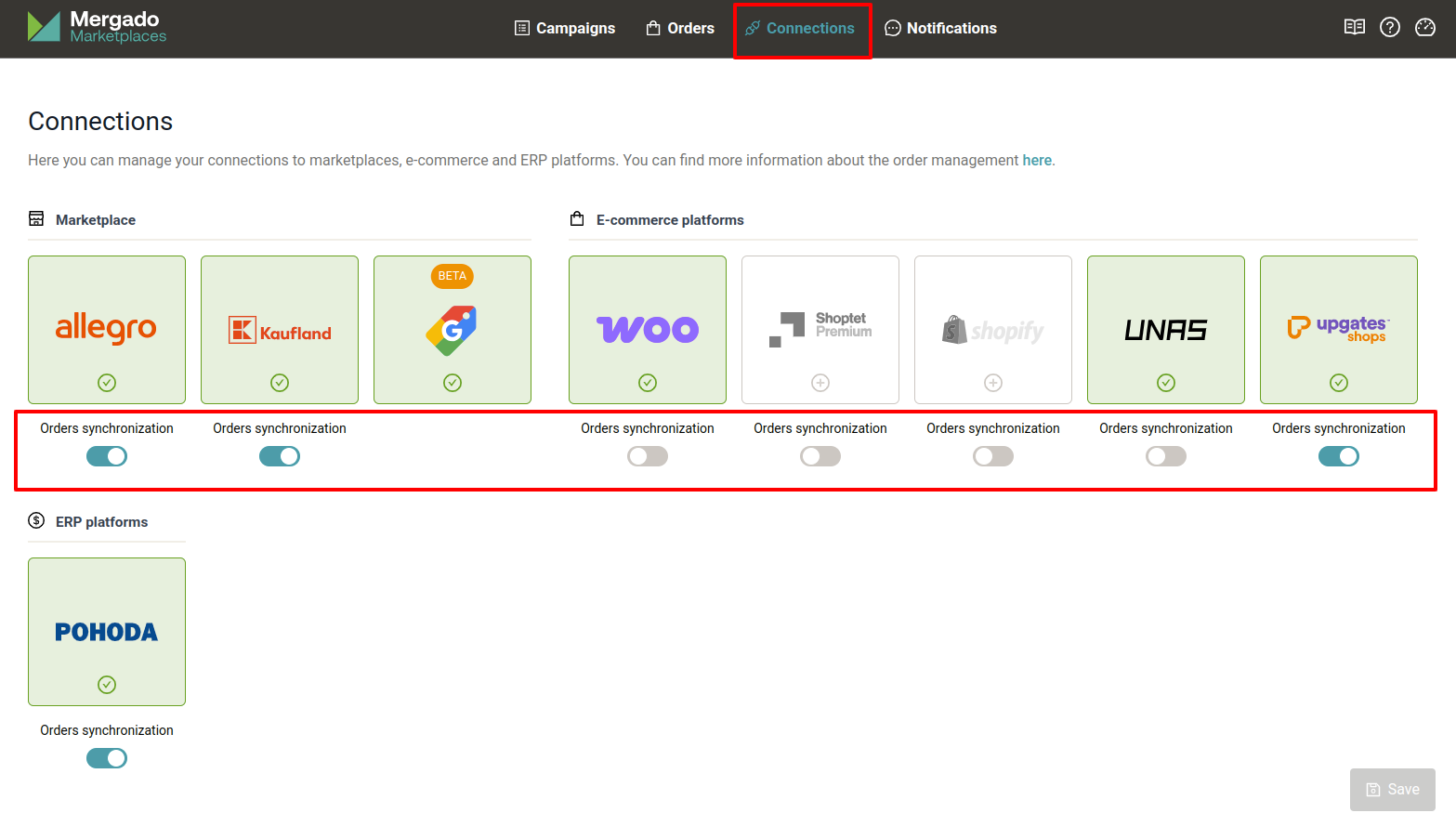Image resolution: width=1456 pixels, height=813 pixels.
Task: Click Orders synchronization label under UNAS
Action: pyautogui.click(x=1166, y=428)
